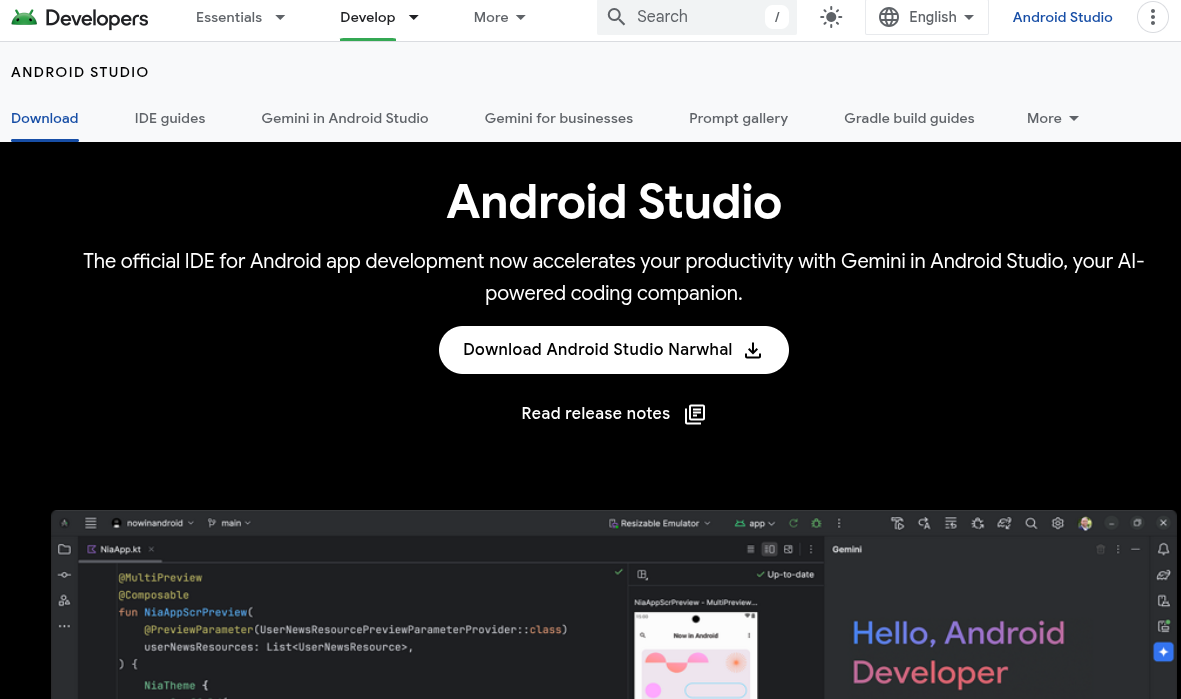Expand the Essentials dropdown arrow

(x=280, y=17)
